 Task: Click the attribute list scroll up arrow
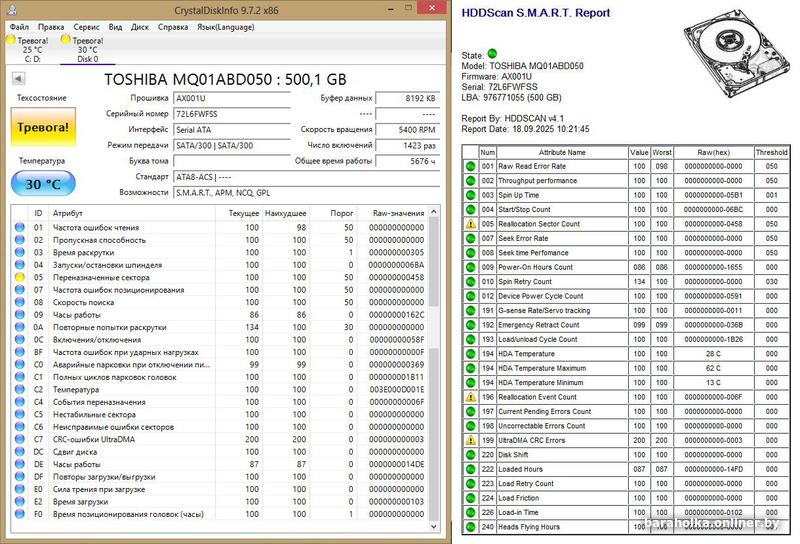pos(434,211)
